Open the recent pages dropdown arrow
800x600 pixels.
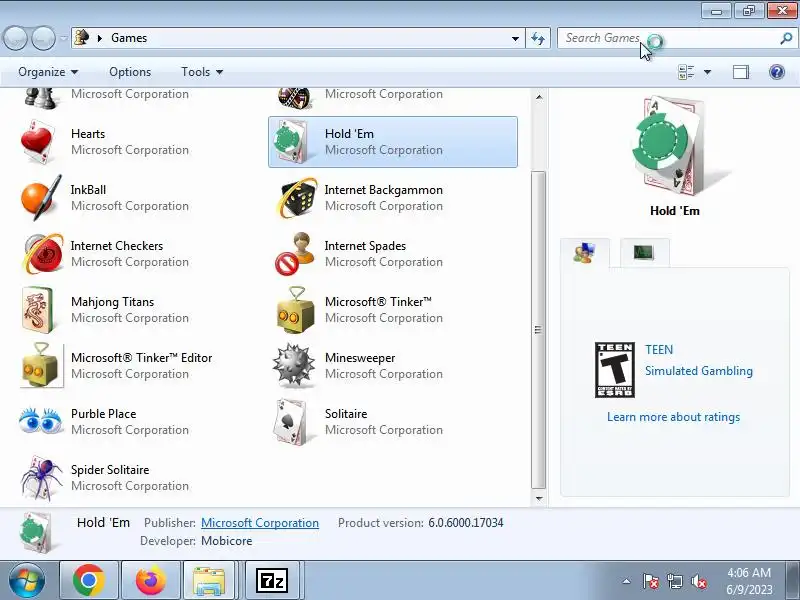click(63, 38)
